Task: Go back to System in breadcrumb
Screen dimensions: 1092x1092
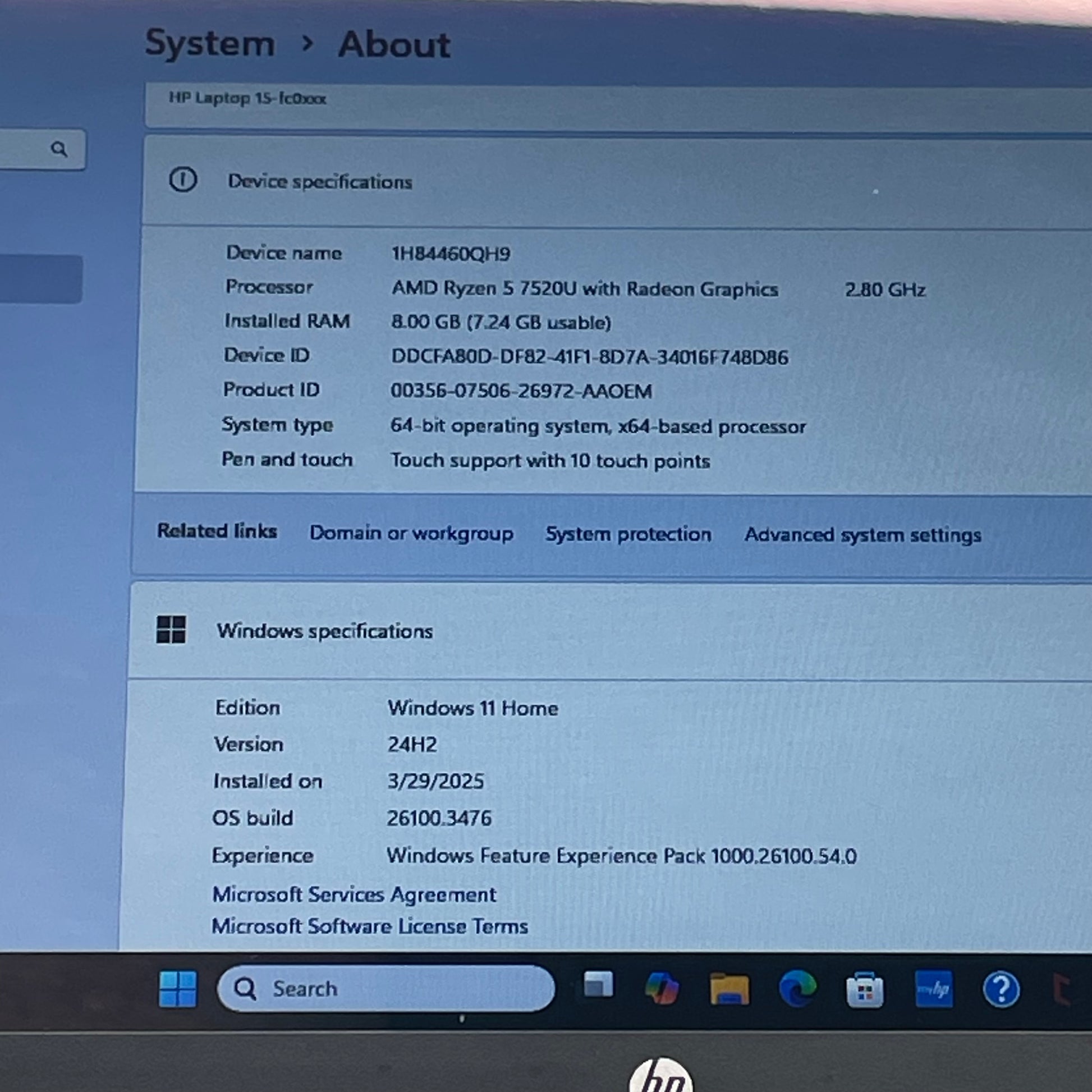Action: 210,43
